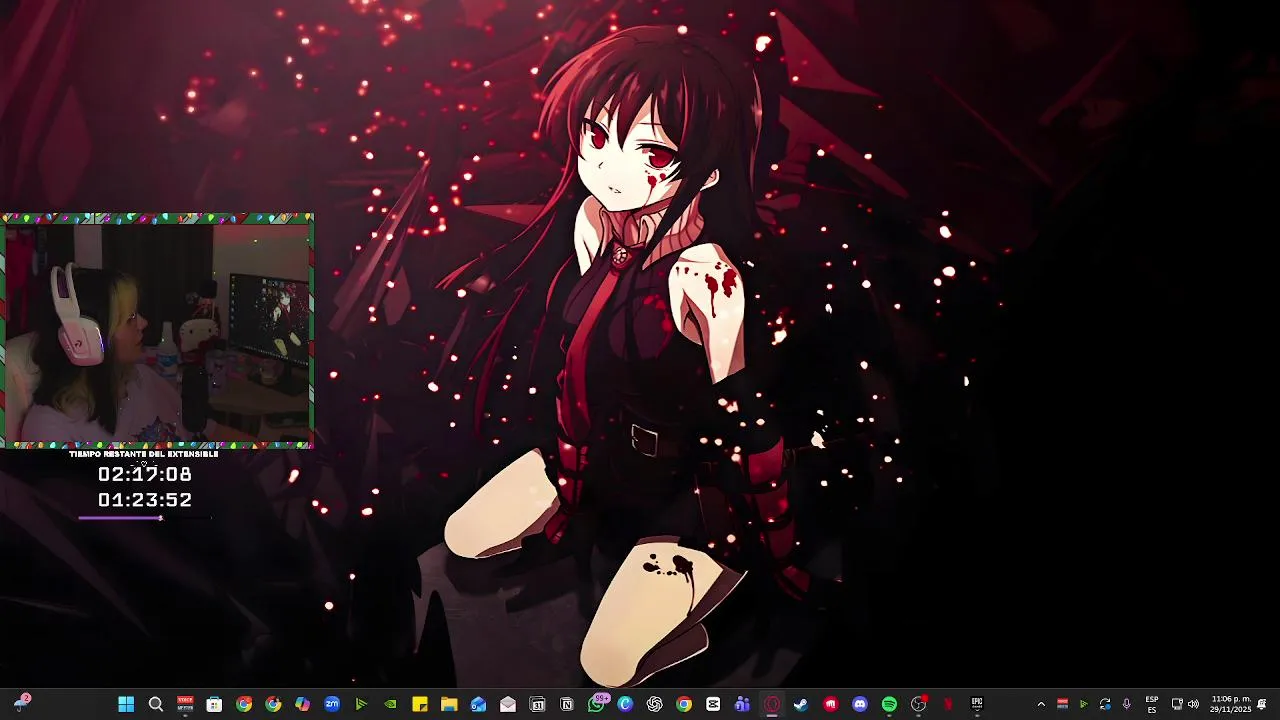The image size is (1280, 720).
Task: Open Steam from the taskbar
Action: point(801,704)
